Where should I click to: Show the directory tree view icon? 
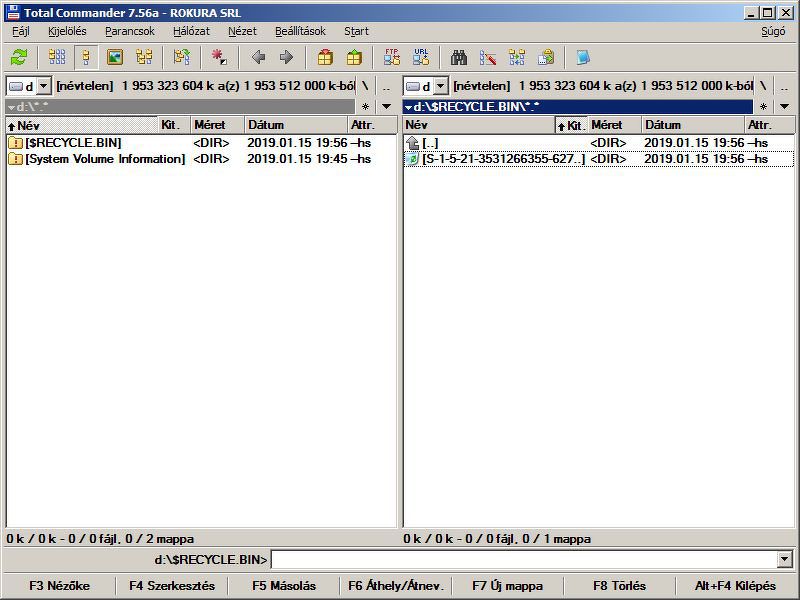144,57
